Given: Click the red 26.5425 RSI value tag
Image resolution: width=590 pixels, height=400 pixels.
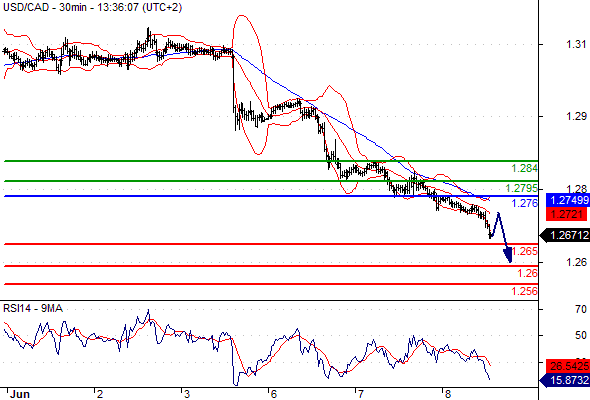Looking at the screenshot, I should point(568,366).
